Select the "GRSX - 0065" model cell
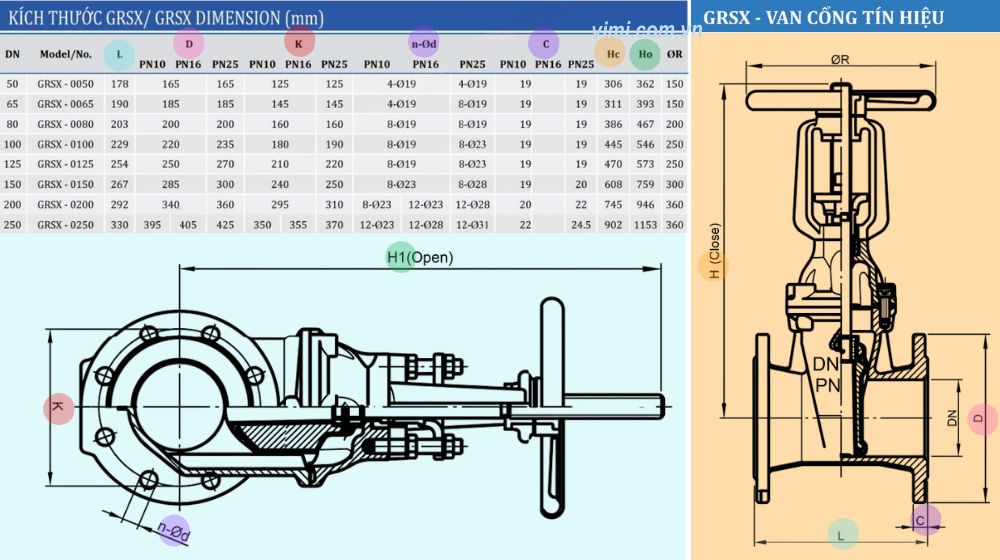The width and height of the screenshot is (1000, 560). click(65, 104)
